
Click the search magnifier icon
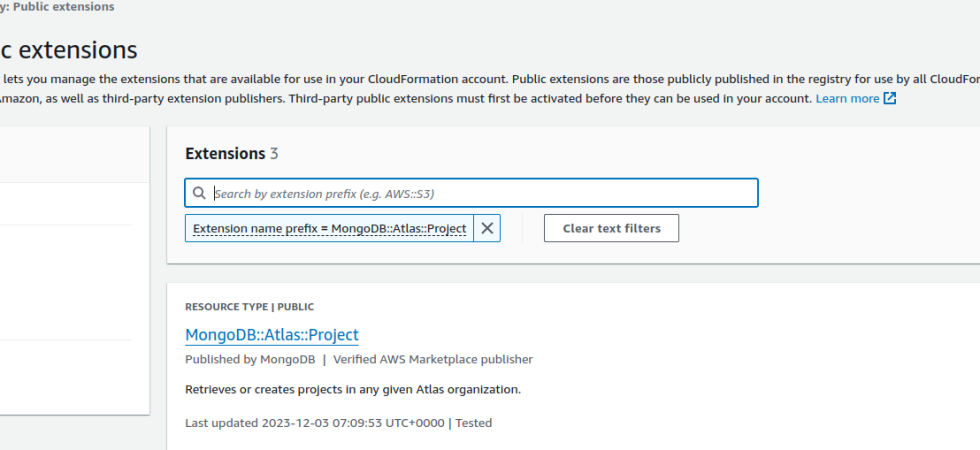coord(199,193)
